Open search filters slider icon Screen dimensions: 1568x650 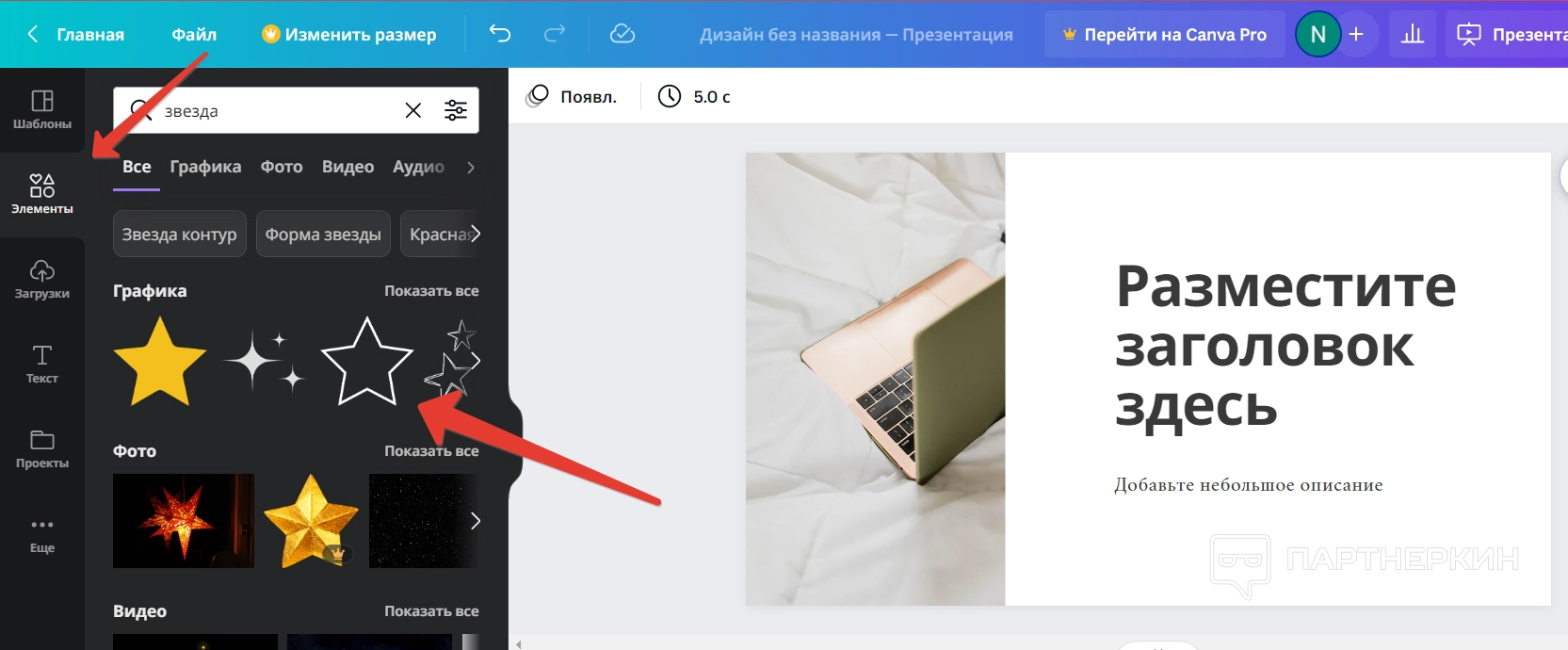pyautogui.click(x=456, y=110)
